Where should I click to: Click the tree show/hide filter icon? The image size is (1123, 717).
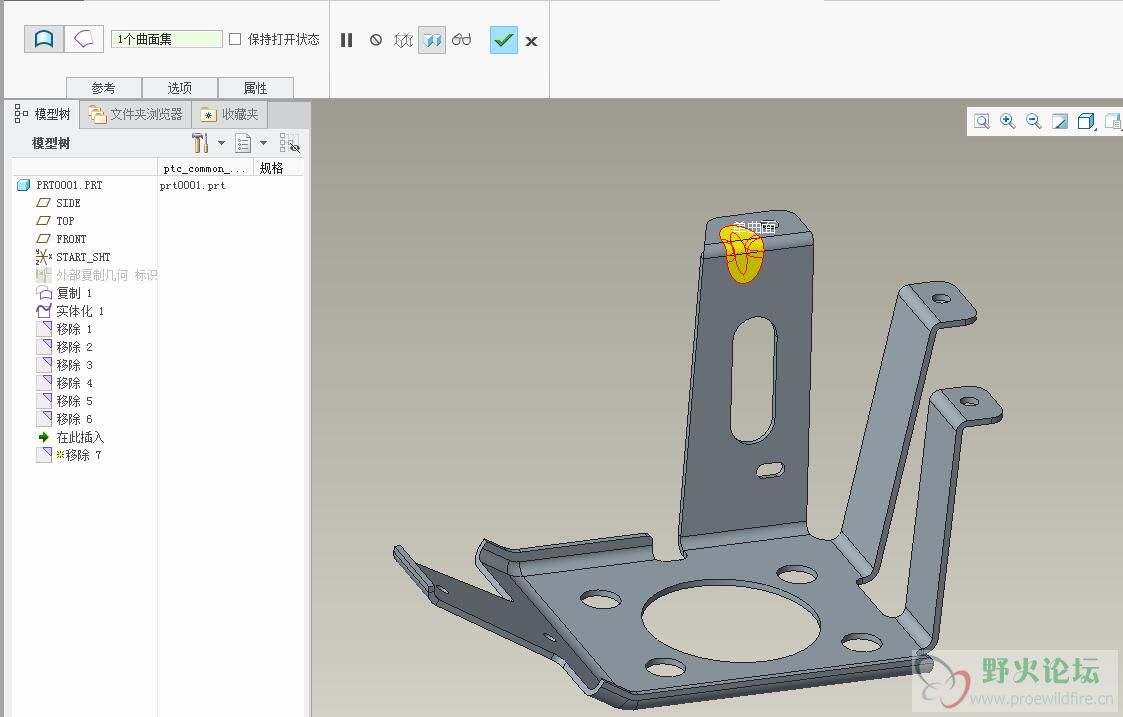(289, 143)
